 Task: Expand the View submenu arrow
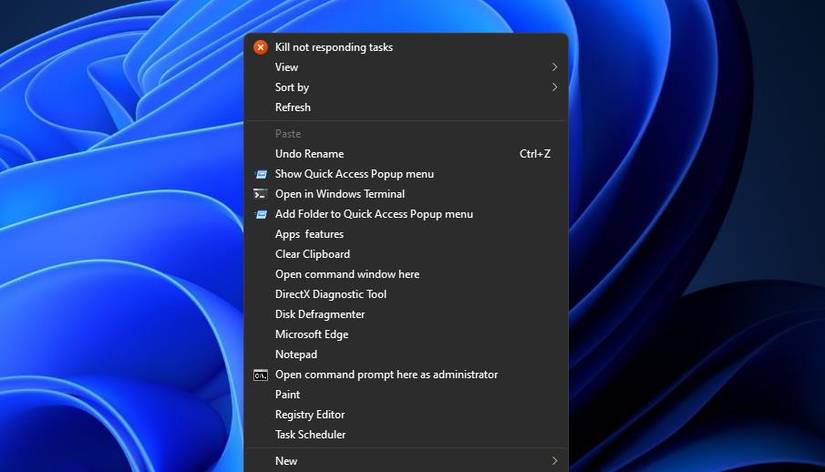554,67
